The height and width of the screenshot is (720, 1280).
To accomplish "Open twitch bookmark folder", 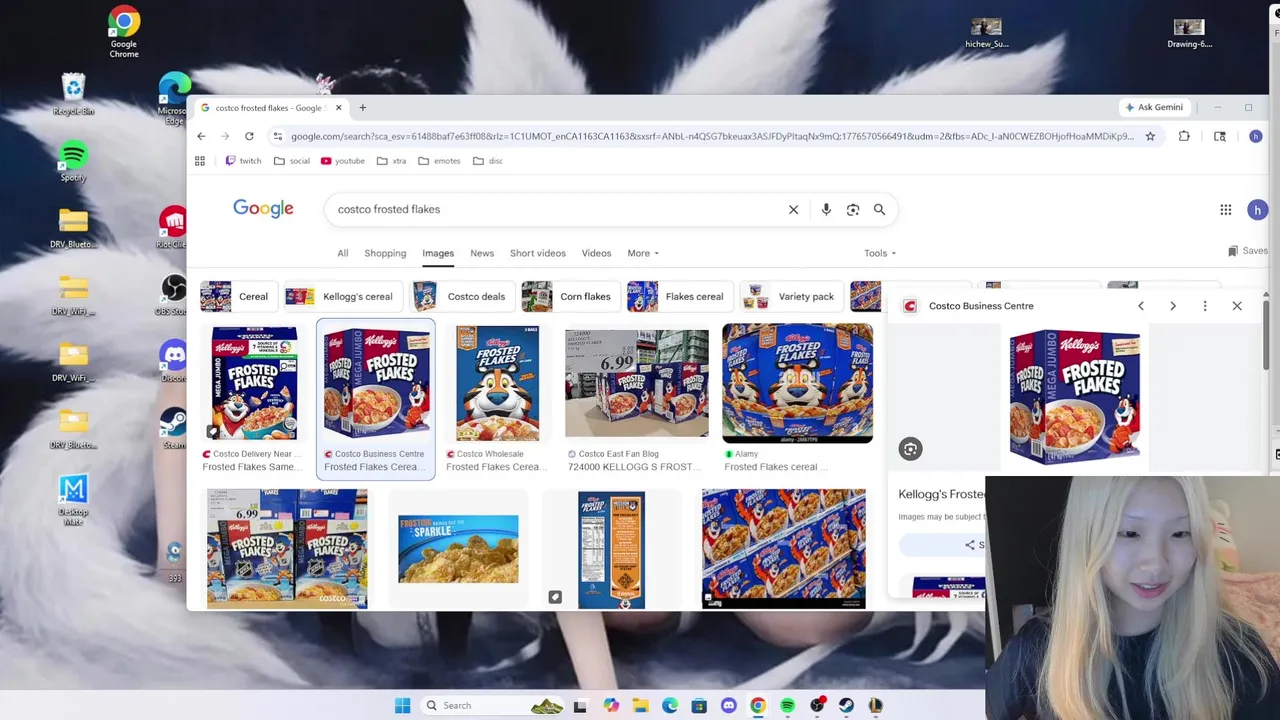I will [x=243, y=161].
